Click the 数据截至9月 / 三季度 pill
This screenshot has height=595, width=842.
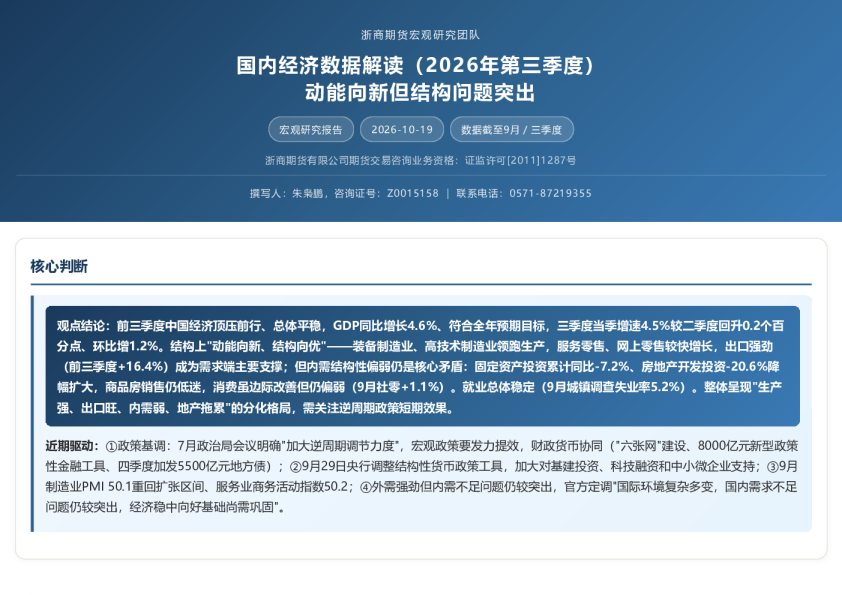click(512, 129)
